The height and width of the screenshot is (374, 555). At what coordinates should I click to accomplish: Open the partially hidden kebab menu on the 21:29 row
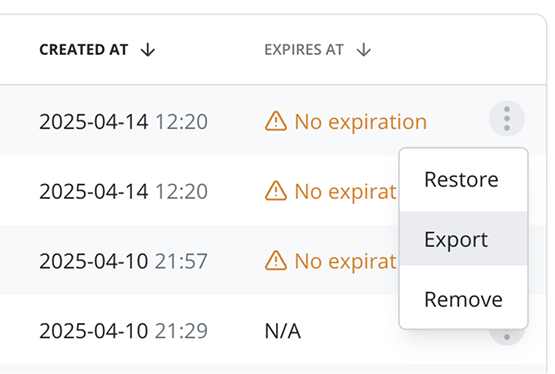[507, 336]
